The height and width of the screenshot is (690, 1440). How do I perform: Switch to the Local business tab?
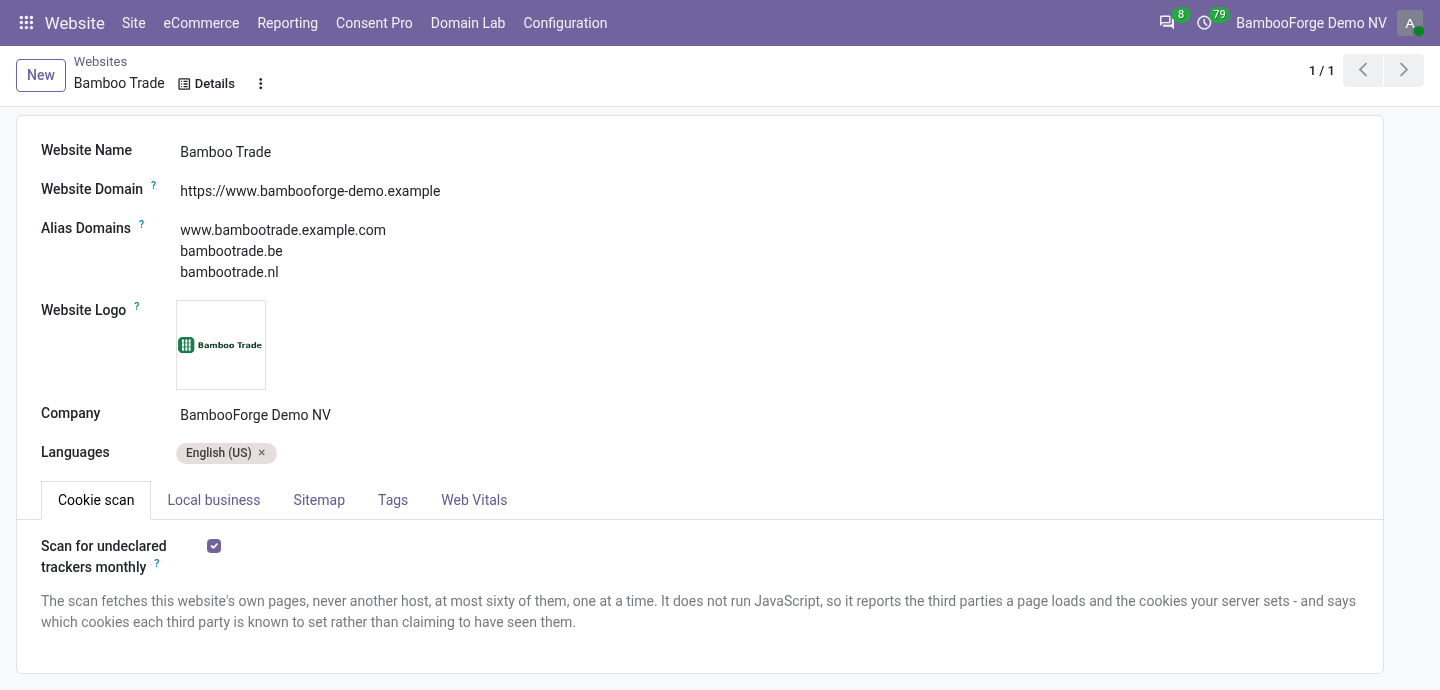click(214, 500)
